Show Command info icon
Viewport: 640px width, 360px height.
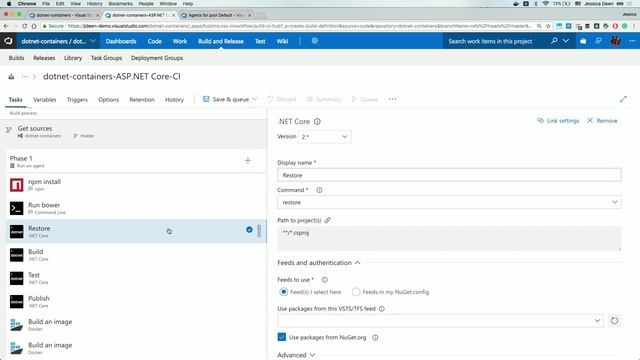[x=319, y=190]
